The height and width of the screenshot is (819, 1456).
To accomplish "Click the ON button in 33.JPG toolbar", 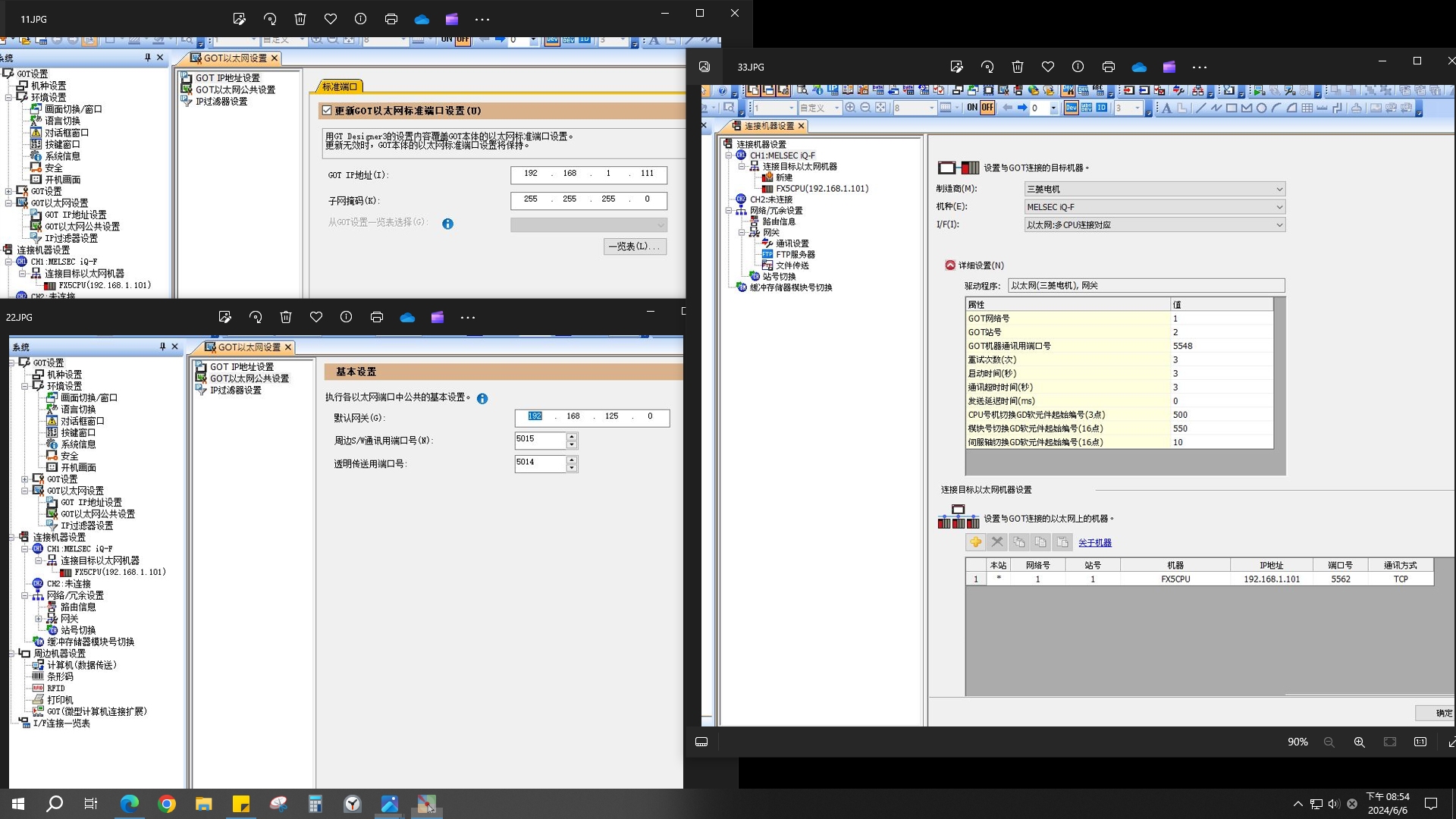I will tap(972, 108).
